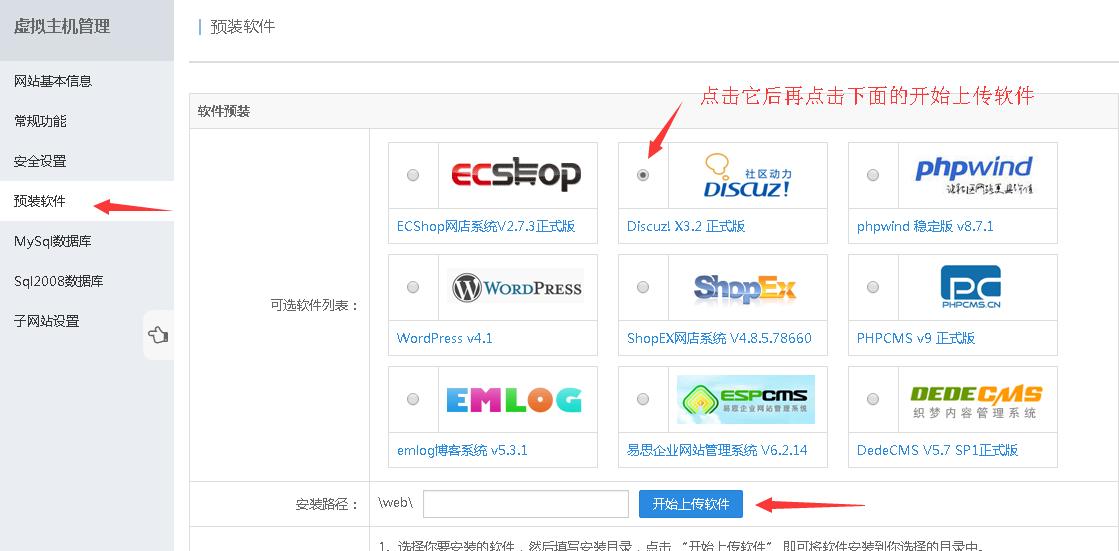Viewport: 1119px width, 551px height.
Task: Select the ESPCMS 易思 radio button
Action: click(x=643, y=399)
